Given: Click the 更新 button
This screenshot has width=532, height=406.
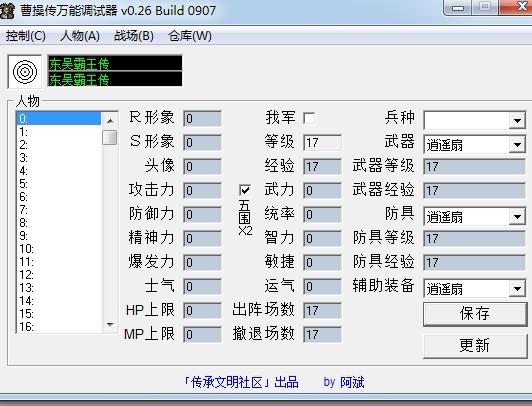Looking at the screenshot, I should click(475, 346).
